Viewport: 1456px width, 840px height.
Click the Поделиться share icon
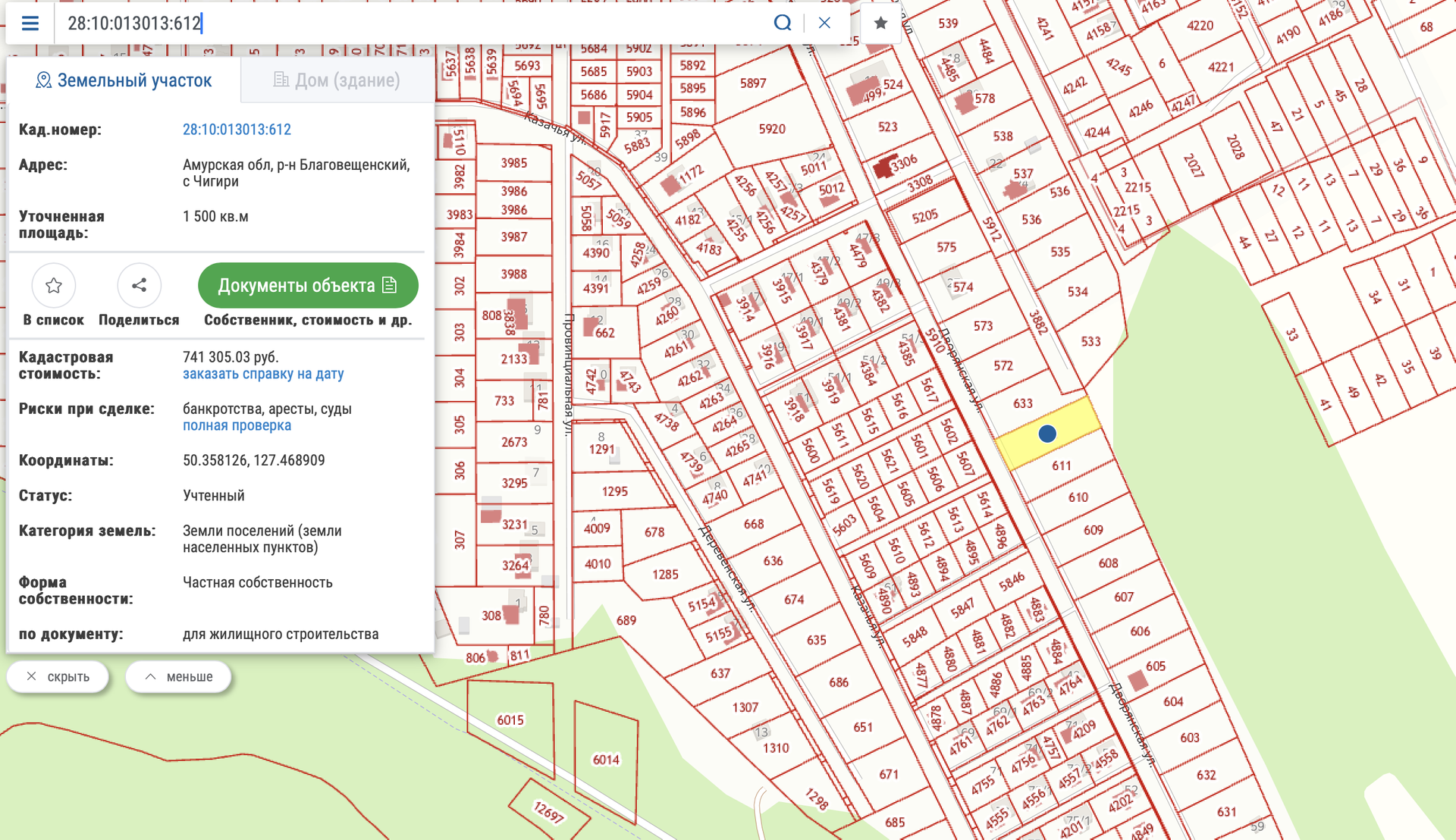click(139, 286)
